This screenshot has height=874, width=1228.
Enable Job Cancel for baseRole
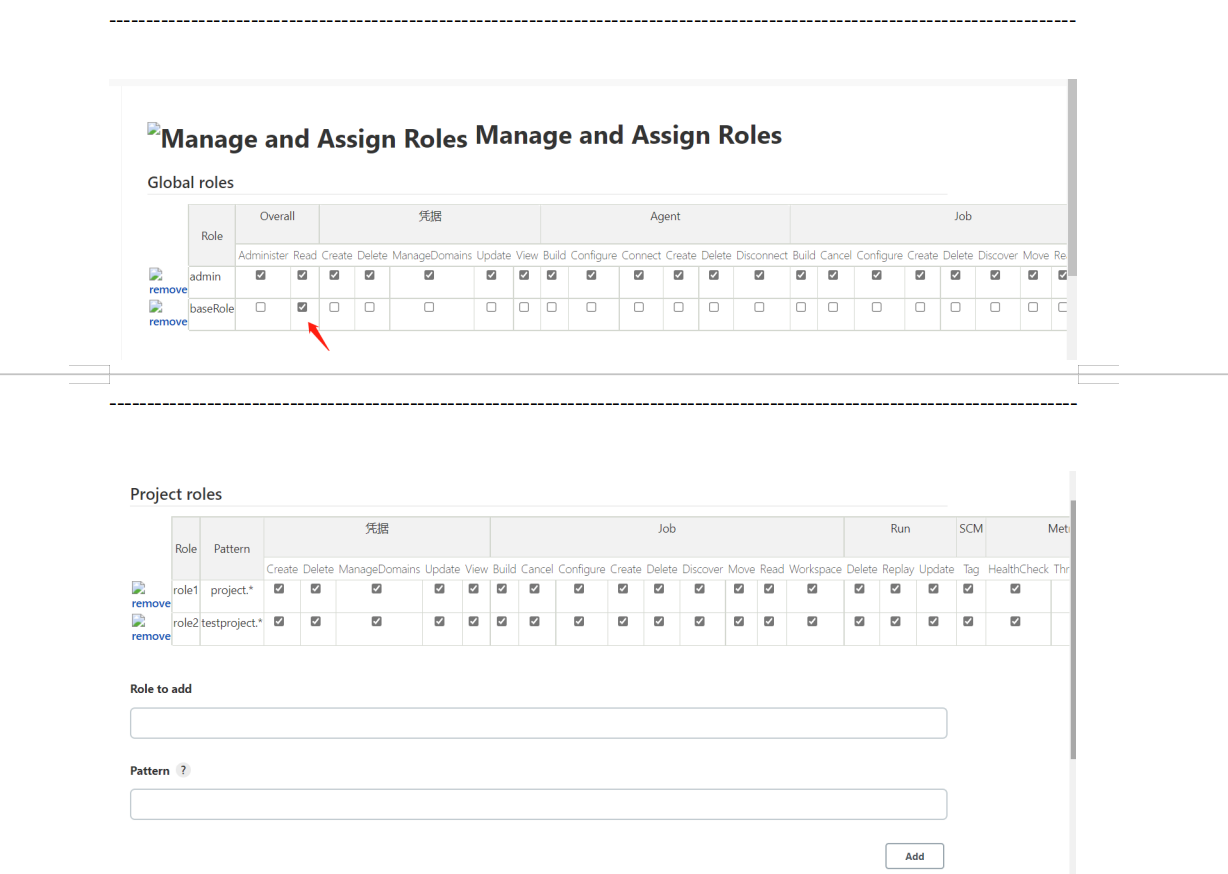833,307
